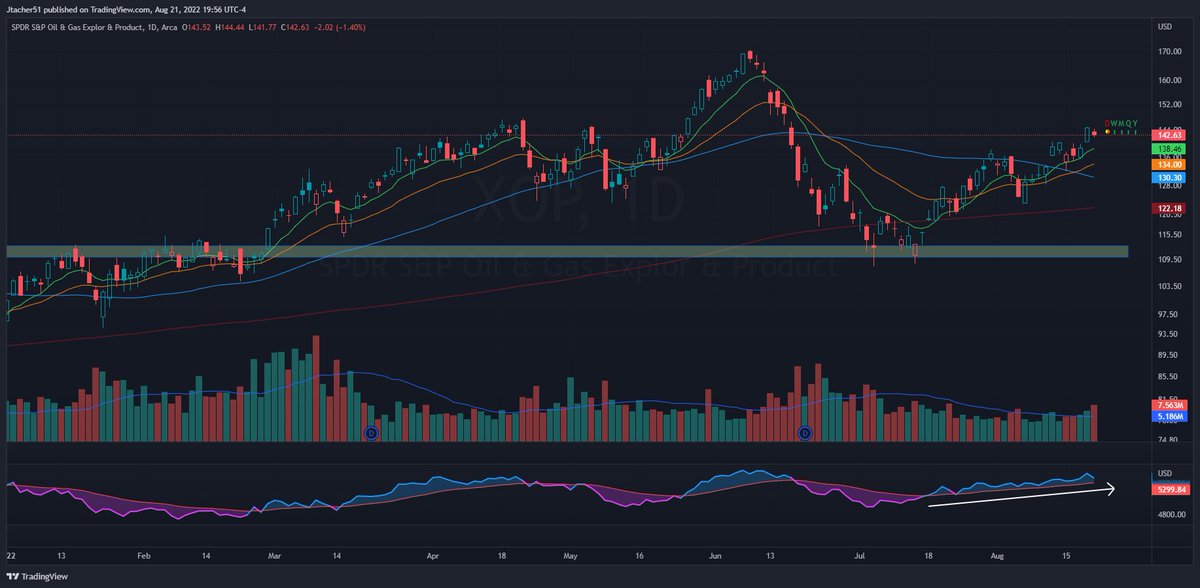Click the 109.50 price axis tick
This screenshot has height=588, width=1200.
click(1169, 259)
